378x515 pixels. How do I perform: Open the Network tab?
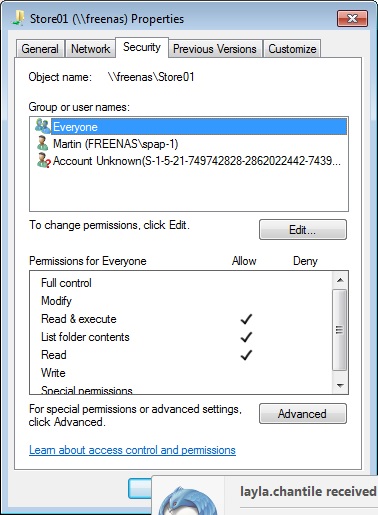coord(90,49)
